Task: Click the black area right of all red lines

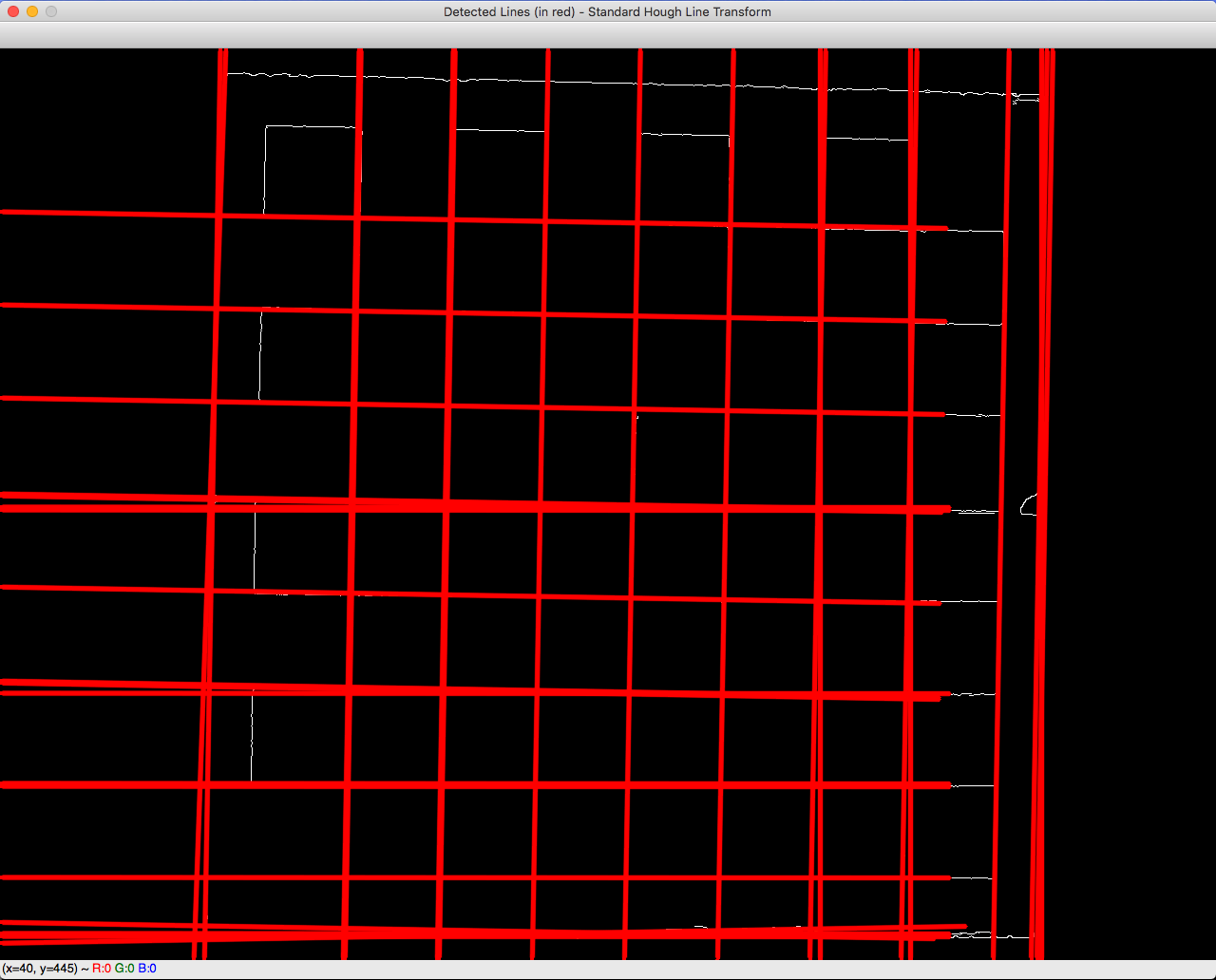Action: (1130, 475)
